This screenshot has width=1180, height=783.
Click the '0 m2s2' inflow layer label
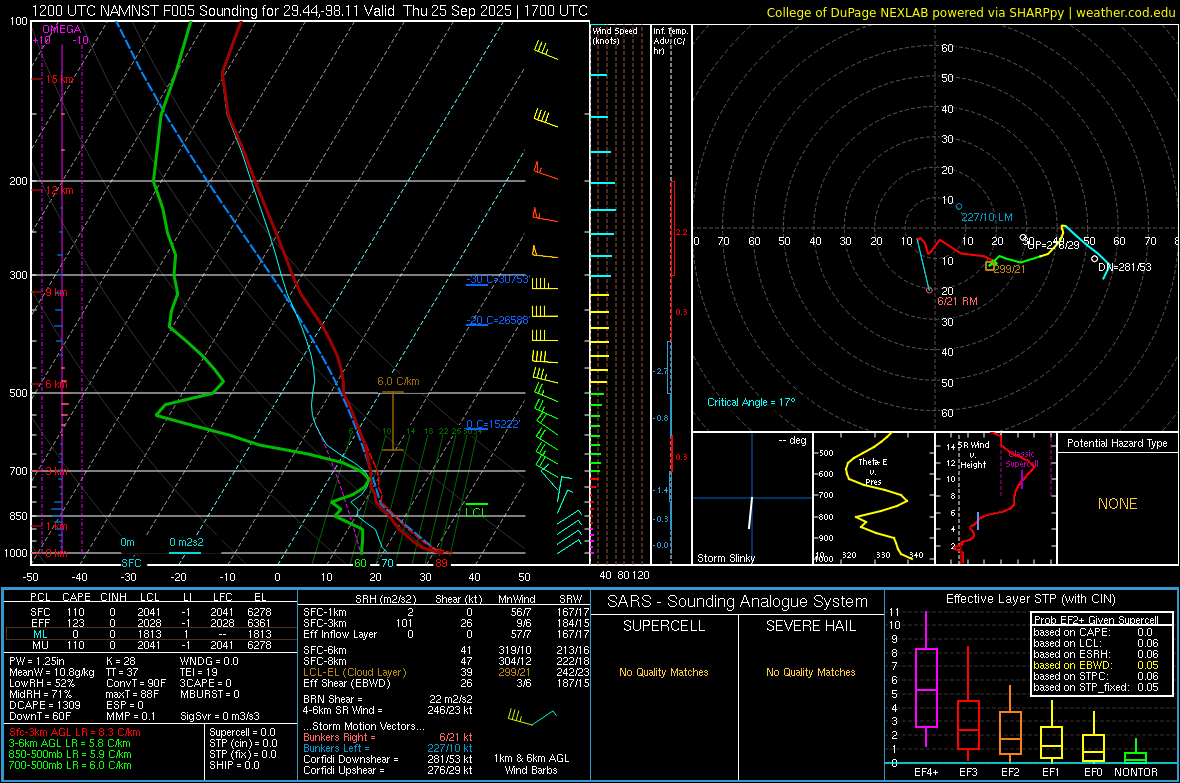coord(186,542)
